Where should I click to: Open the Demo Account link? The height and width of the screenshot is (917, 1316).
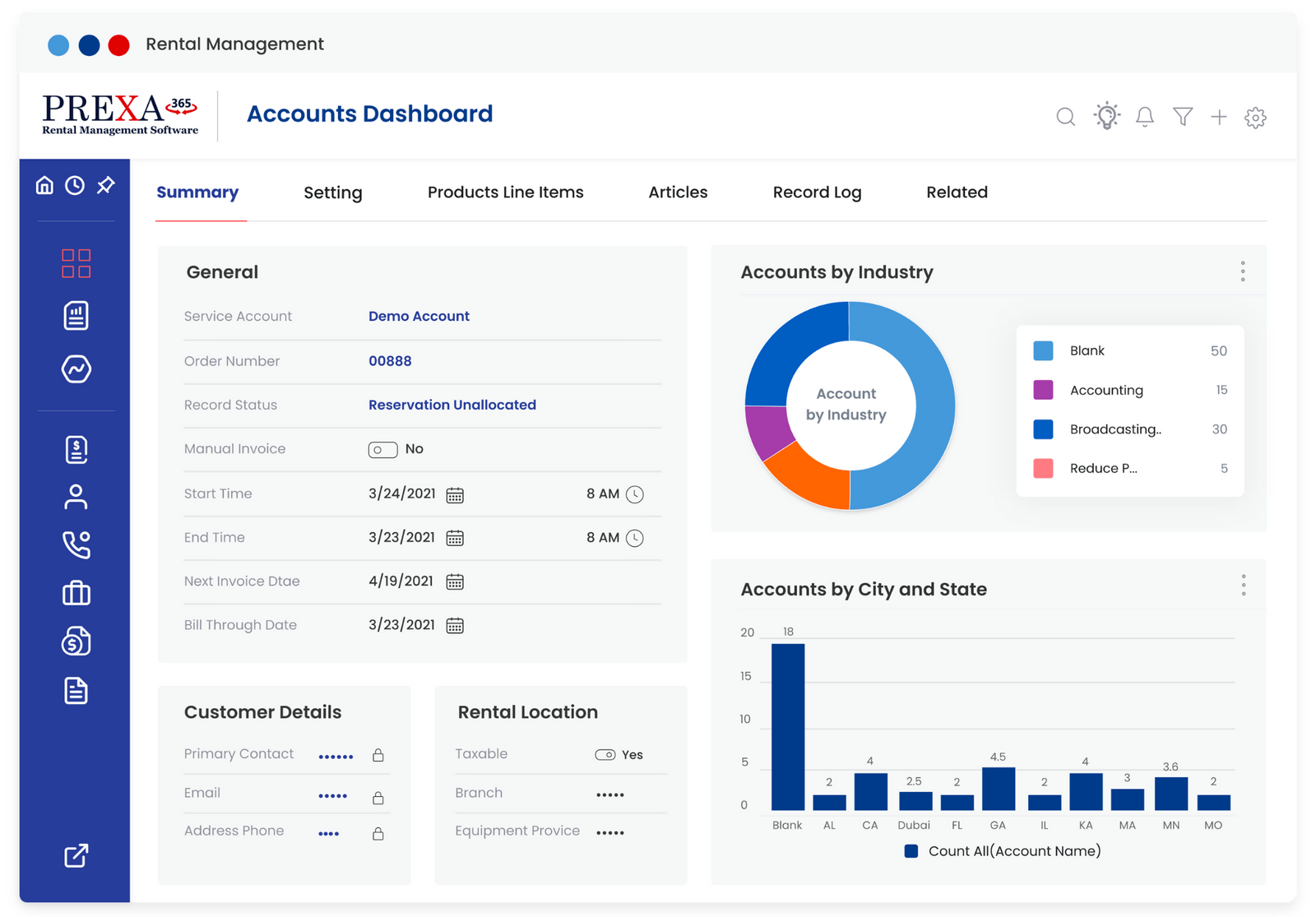(x=419, y=316)
